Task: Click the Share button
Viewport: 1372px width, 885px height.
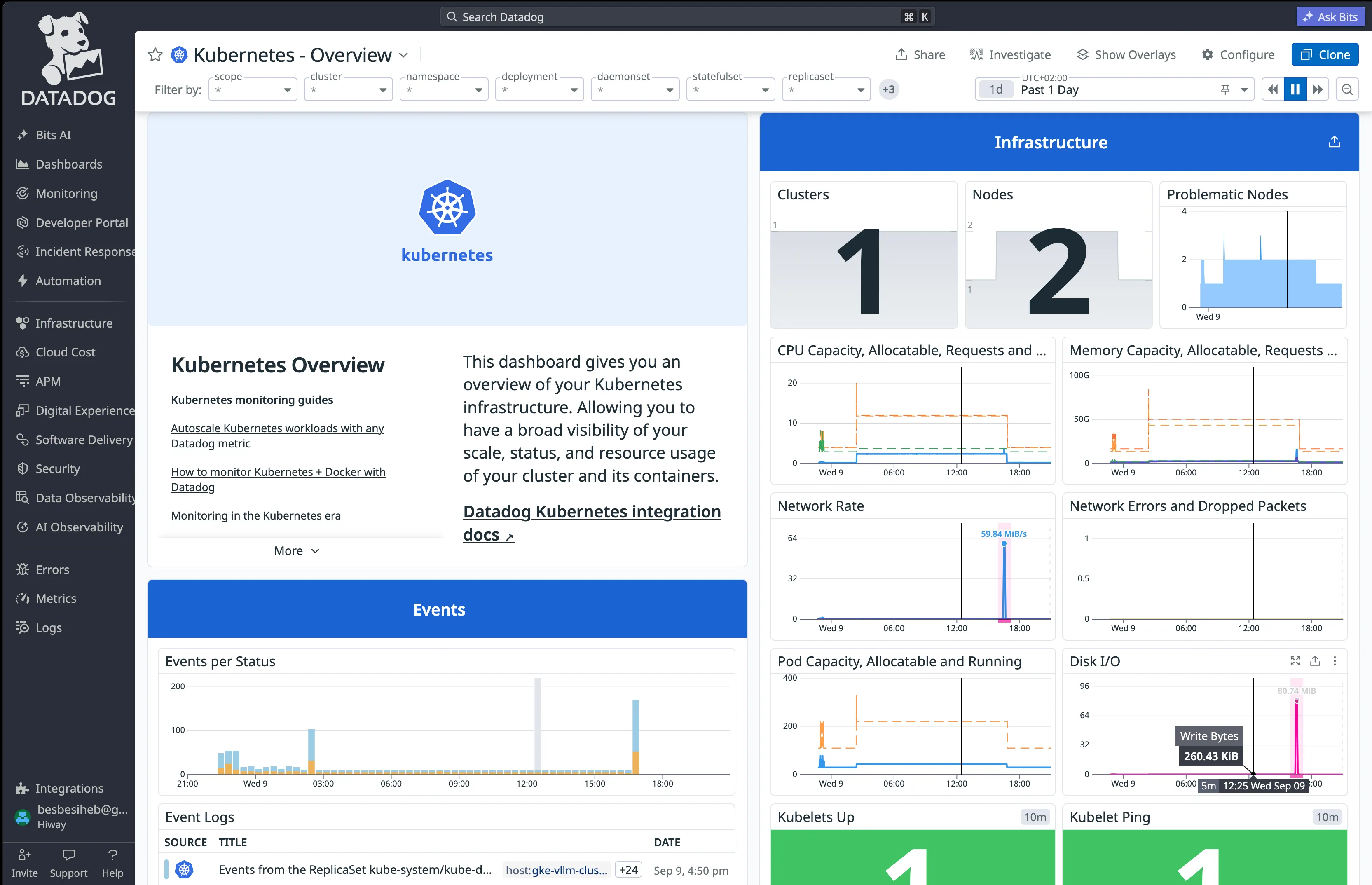Action: 920,55
